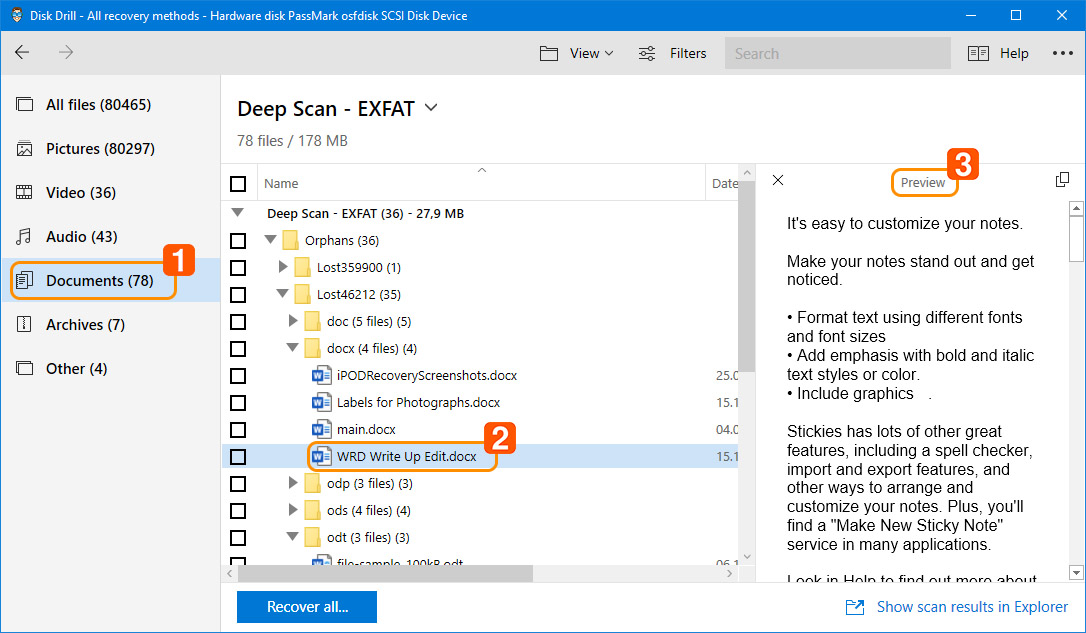This screenshot has height=633, width=1086.
Task: Click Word icon of main.docx
Action: click(x=321, y=430)
